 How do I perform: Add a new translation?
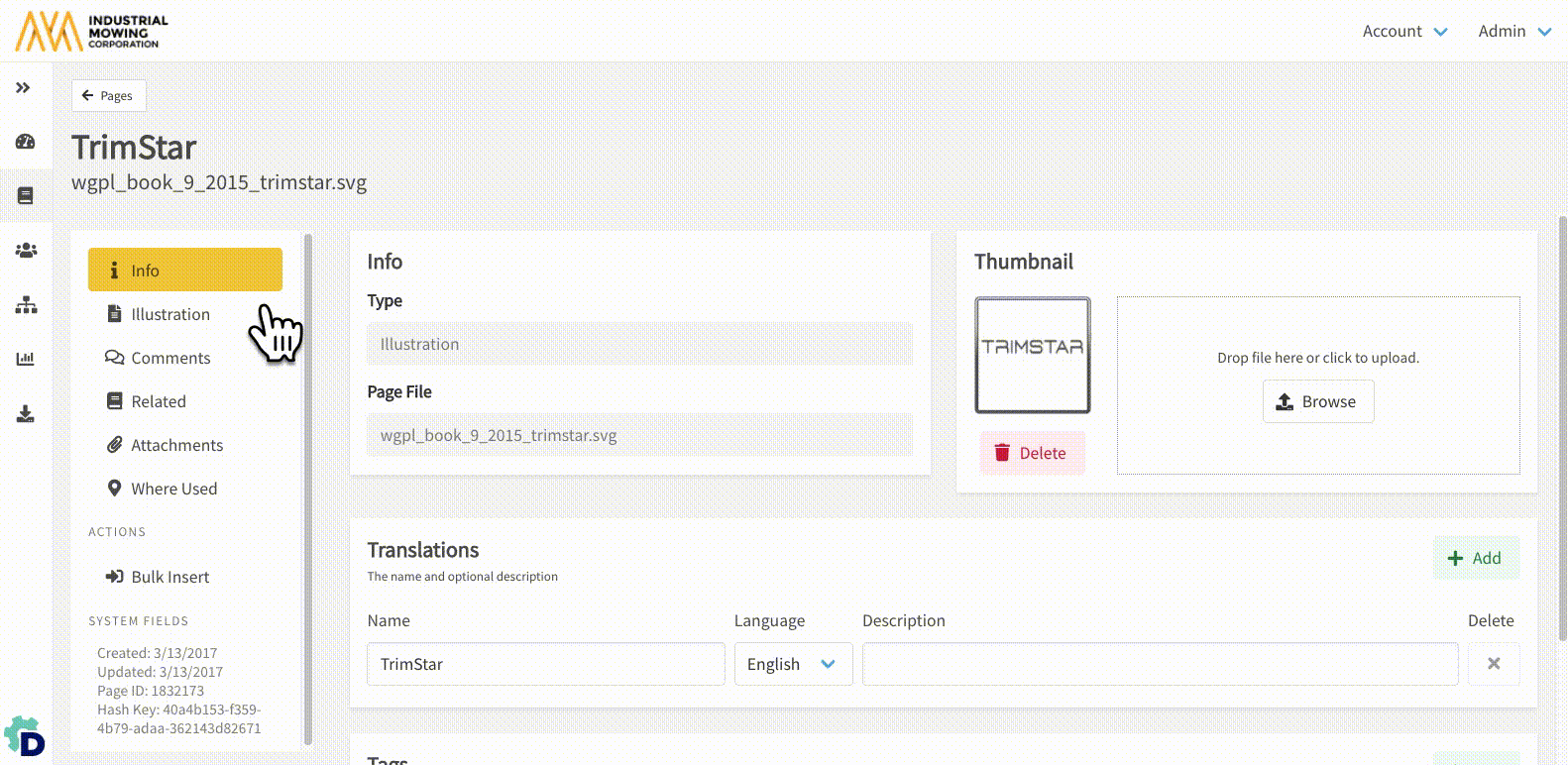(1475, 558)
